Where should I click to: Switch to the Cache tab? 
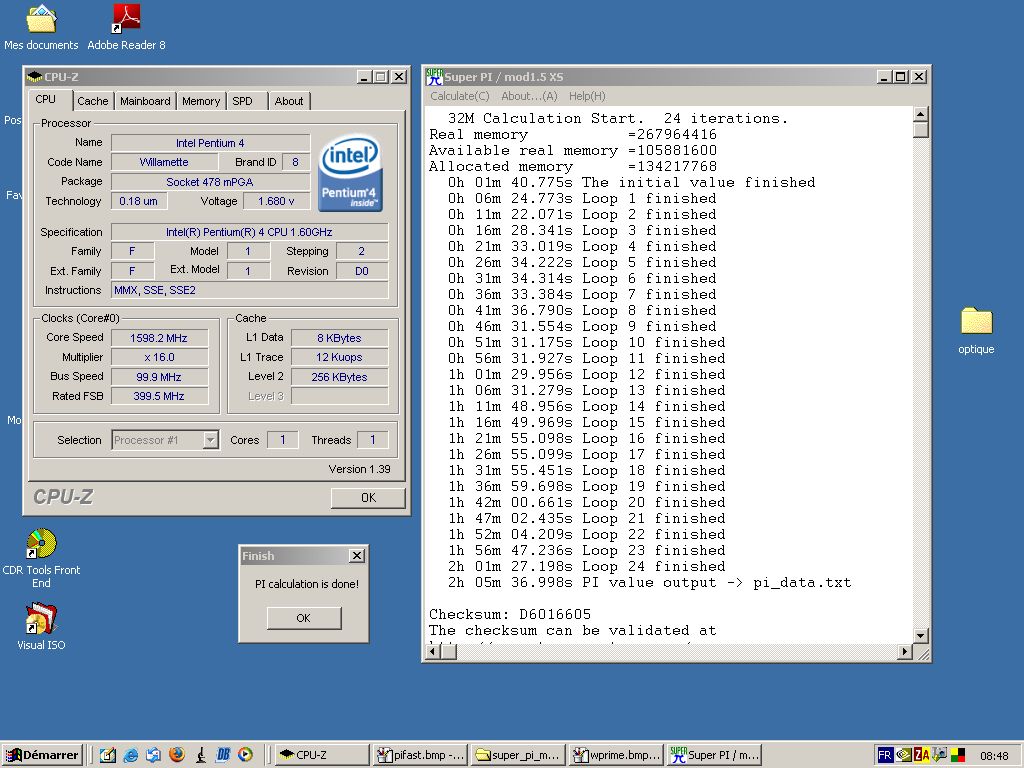(x=93, y=101)
